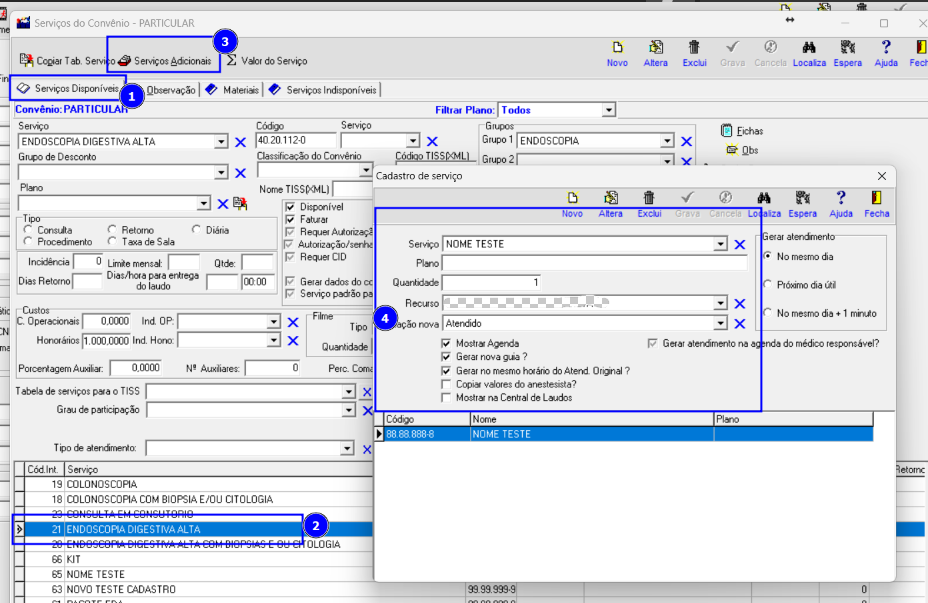The image size is (928, 603).
Task: Click Valor do Serviço button
Action: point(267,60)
